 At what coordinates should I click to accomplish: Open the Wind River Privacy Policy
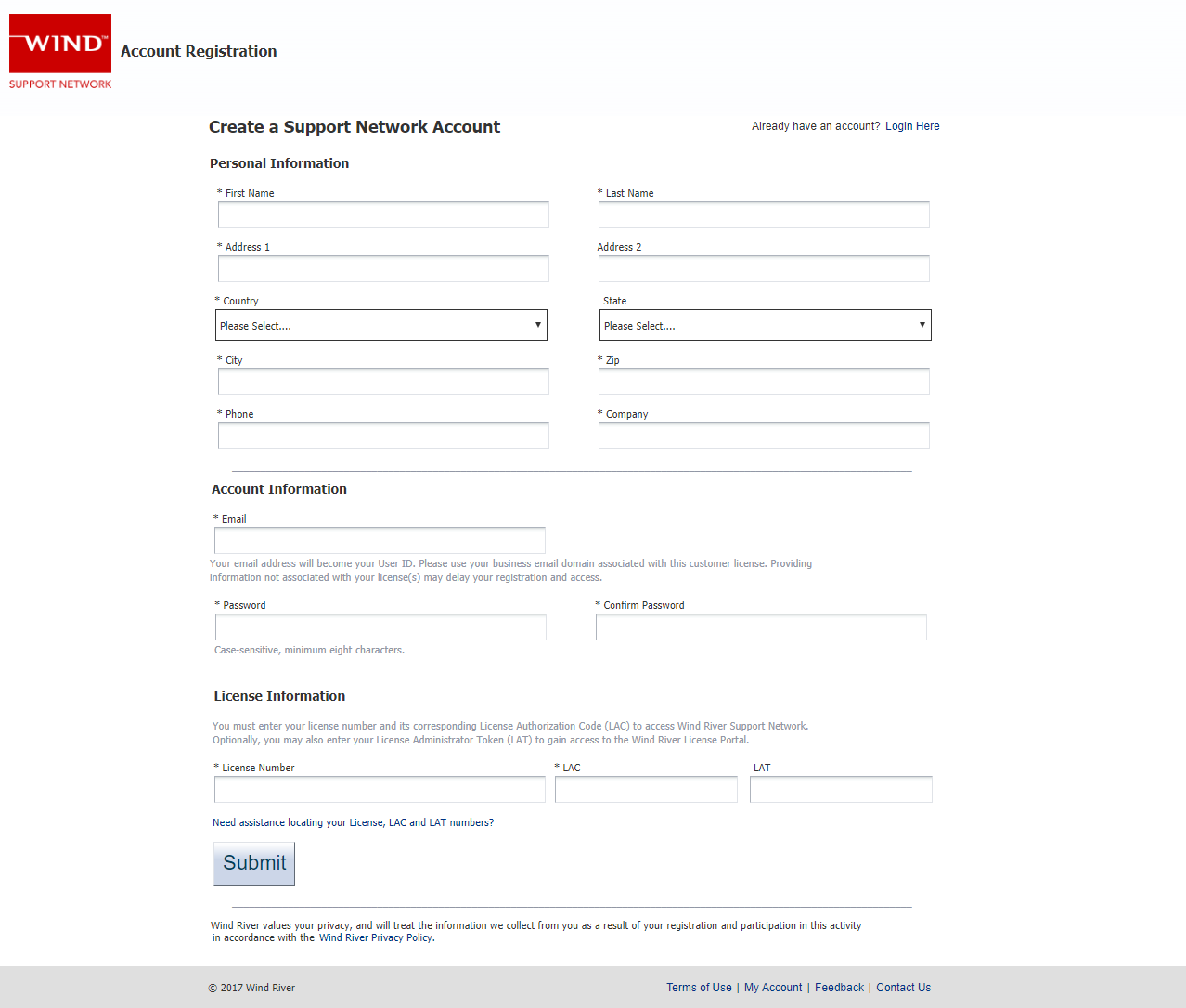(376, 937)
